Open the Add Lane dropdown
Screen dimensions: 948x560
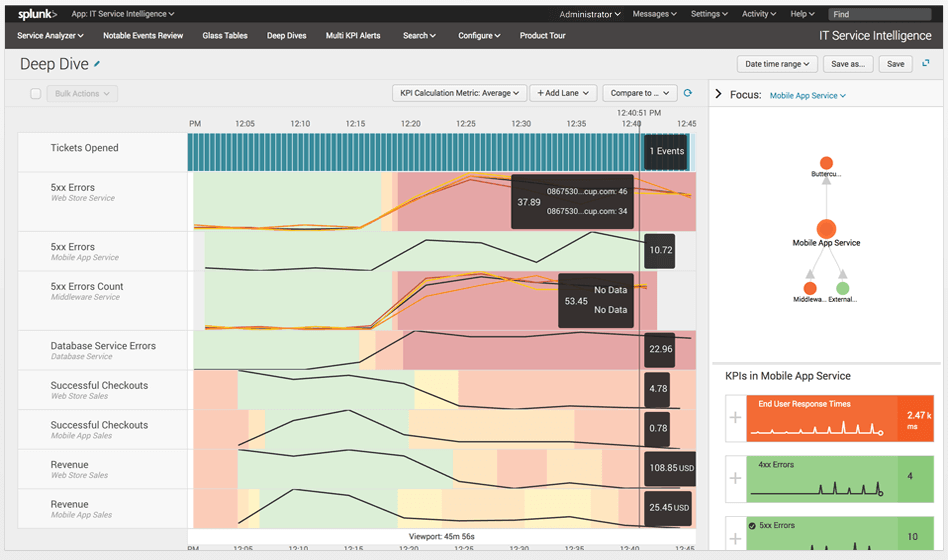pos(563,93)
